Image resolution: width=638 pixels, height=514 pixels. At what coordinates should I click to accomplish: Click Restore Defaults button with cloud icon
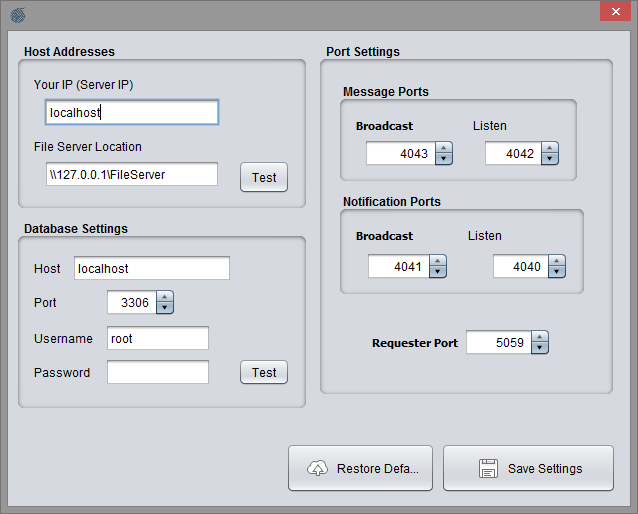click(x=360, y=468)
